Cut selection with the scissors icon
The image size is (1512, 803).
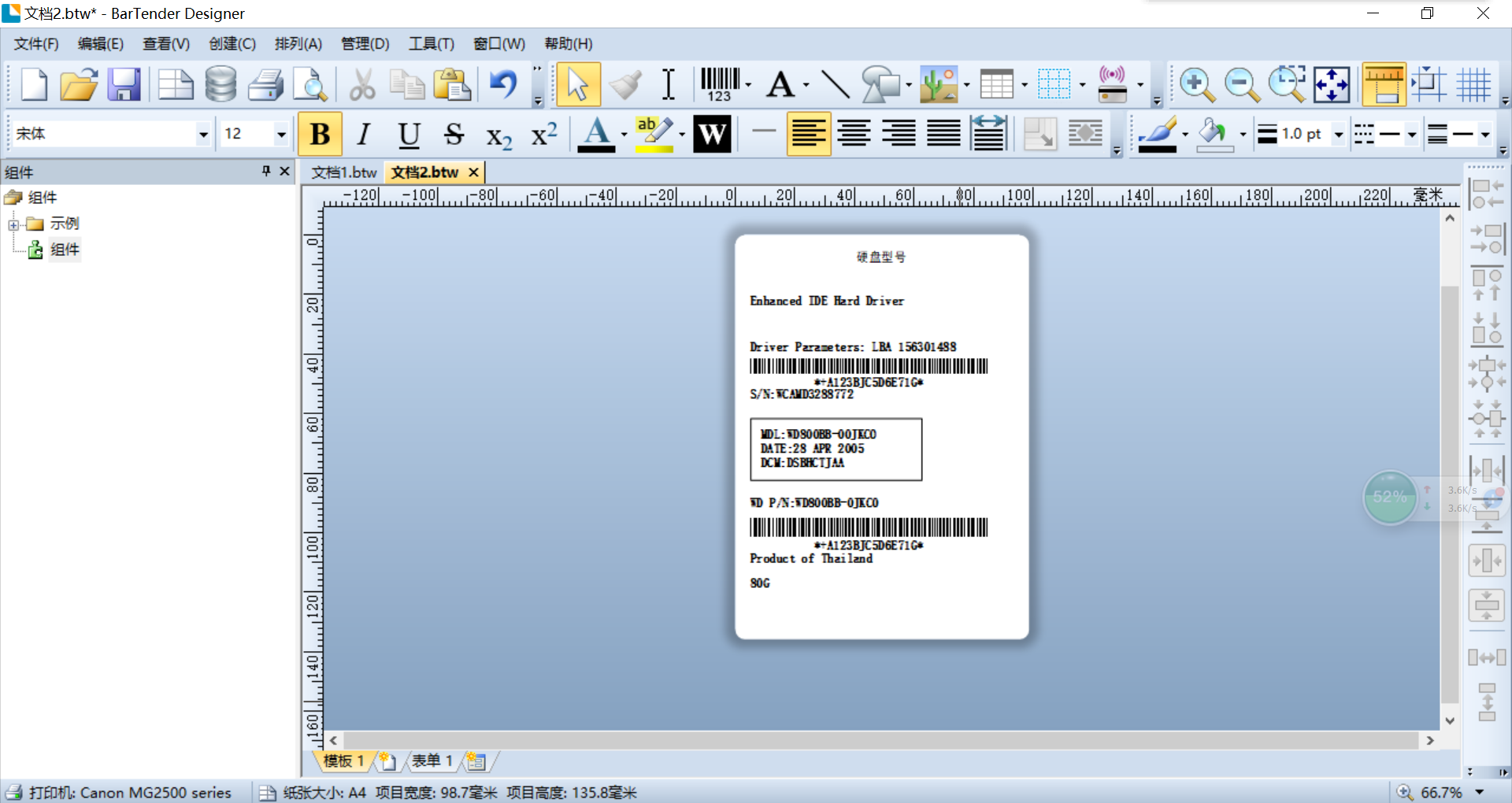click(362, 84)
